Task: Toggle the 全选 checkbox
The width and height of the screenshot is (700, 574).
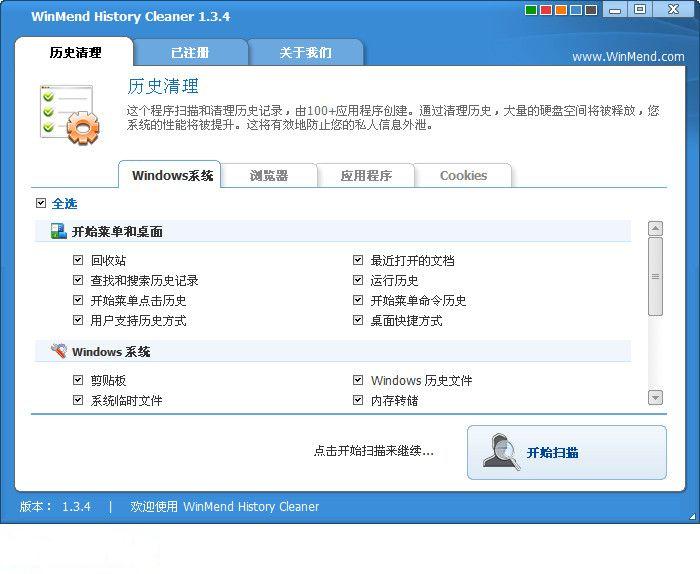Action: click(x=41, y=204)
